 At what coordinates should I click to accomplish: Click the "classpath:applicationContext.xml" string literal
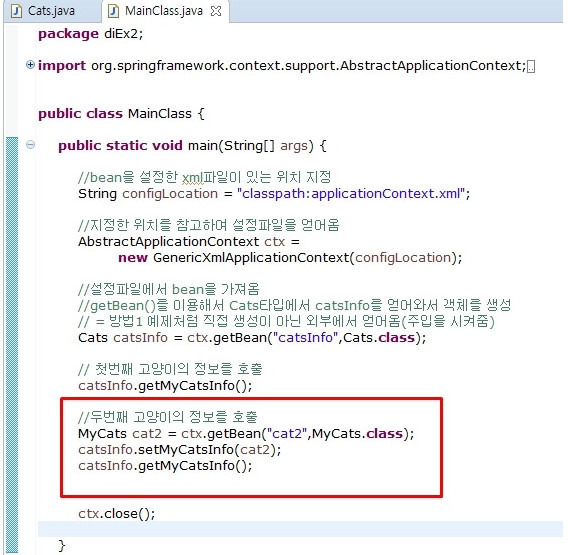[351, 194]
